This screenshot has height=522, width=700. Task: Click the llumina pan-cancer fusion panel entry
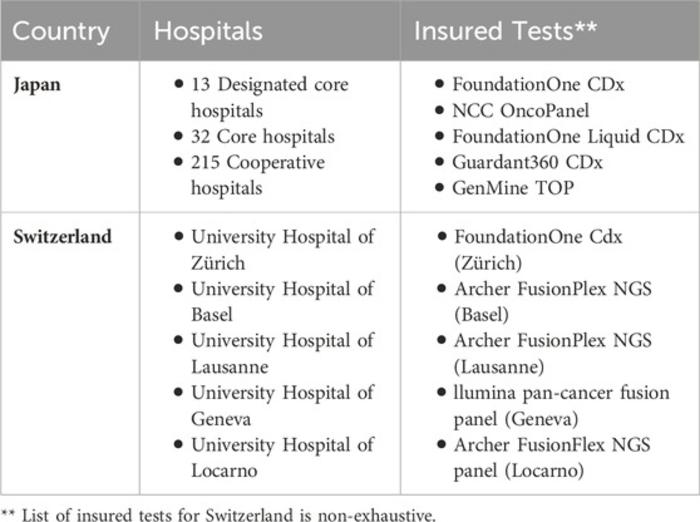tap(562, 406)
